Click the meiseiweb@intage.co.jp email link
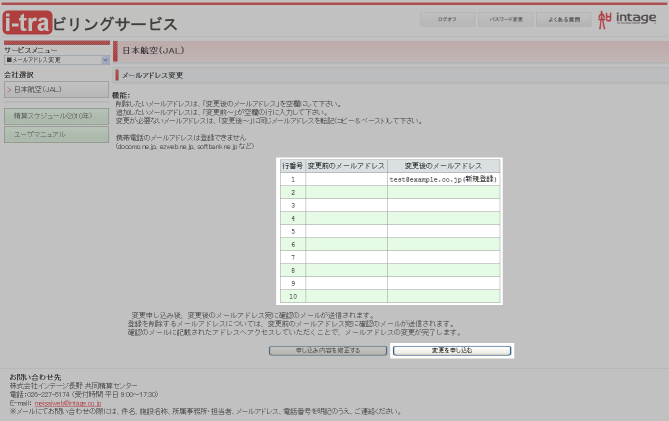Screen dimensions: 669x421 click(68, 403)
